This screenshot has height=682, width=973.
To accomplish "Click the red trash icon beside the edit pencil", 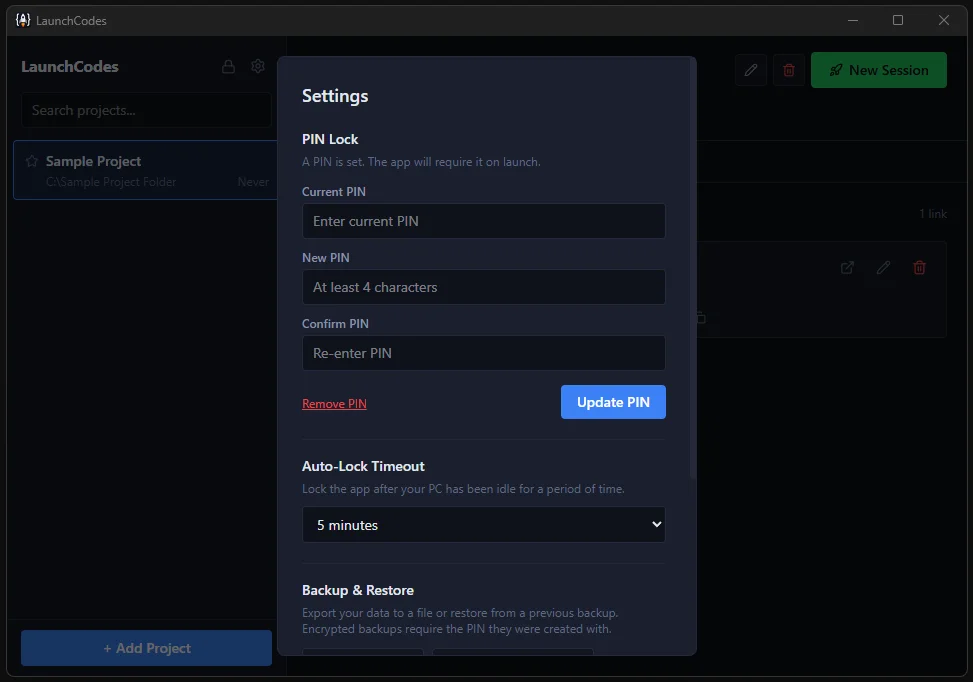I will pos(788,70).
